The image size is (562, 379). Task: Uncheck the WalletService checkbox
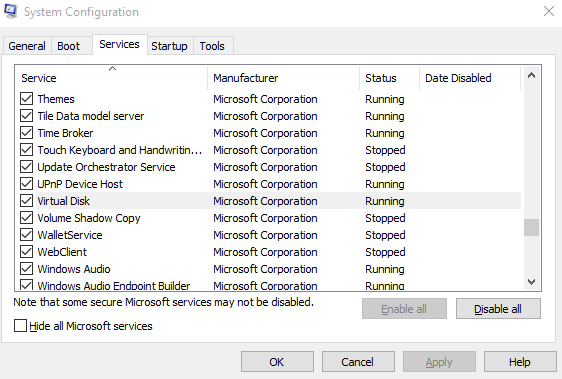[27, 235]
